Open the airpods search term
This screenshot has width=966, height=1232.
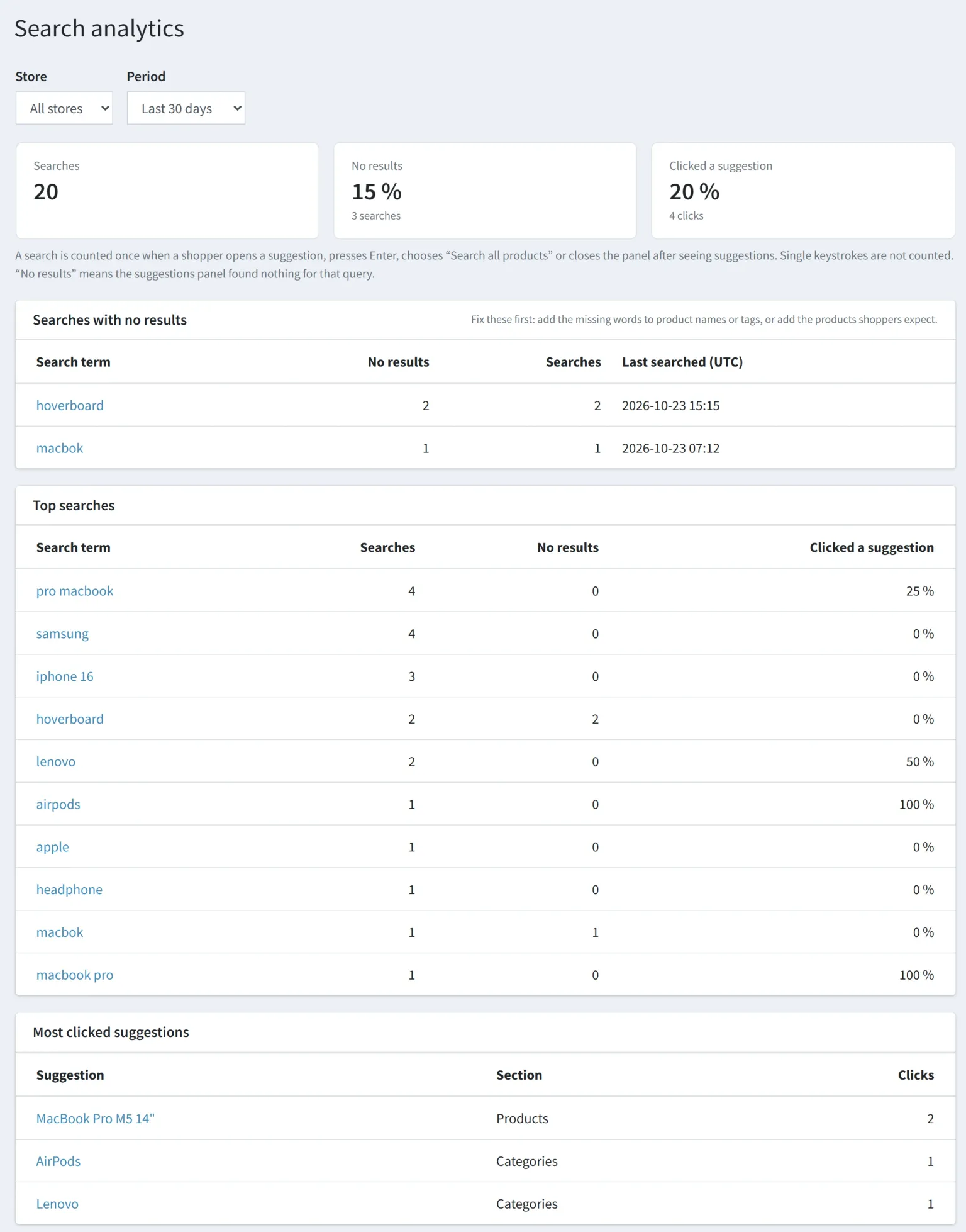click(58, 805)
